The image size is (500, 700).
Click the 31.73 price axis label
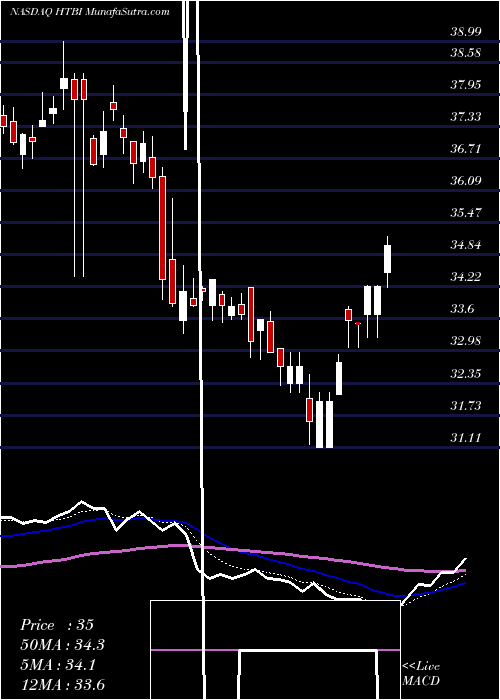466,405
